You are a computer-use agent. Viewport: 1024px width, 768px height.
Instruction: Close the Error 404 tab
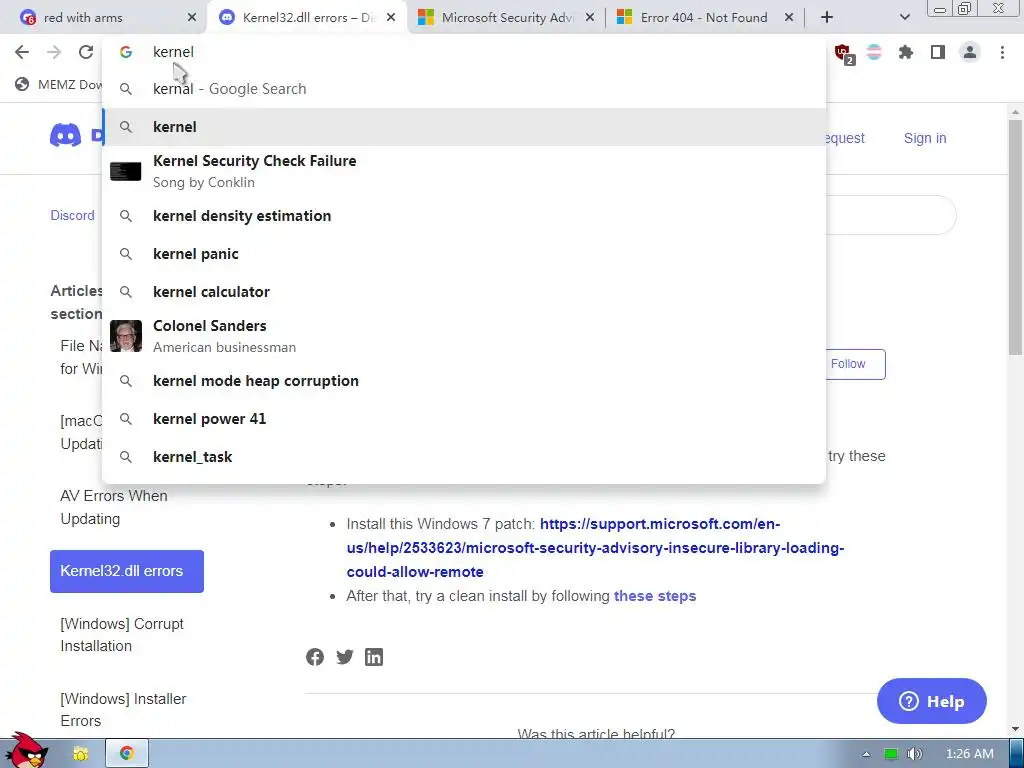789,18
